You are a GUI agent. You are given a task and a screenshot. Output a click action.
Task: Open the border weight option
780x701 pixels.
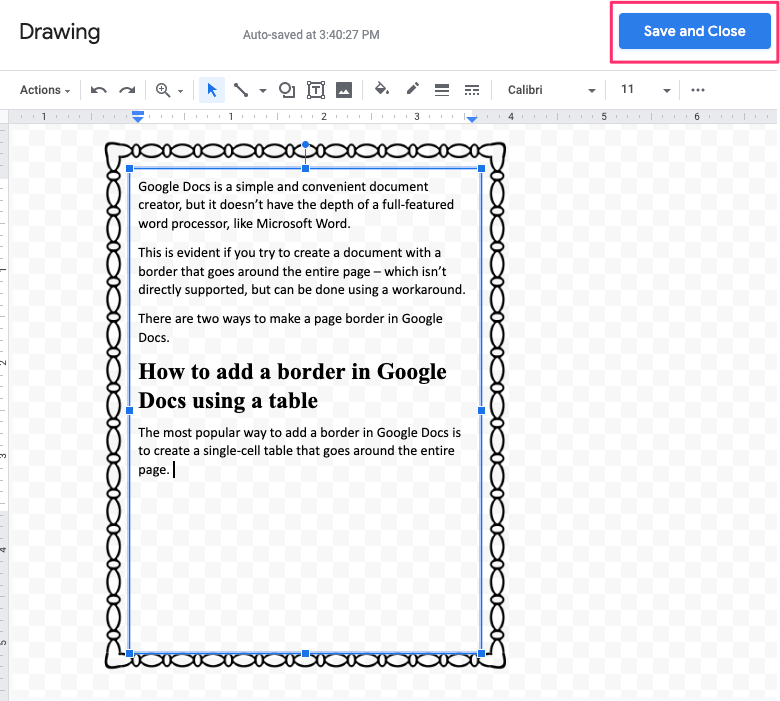pyautogui.click(x=442, y=90)
